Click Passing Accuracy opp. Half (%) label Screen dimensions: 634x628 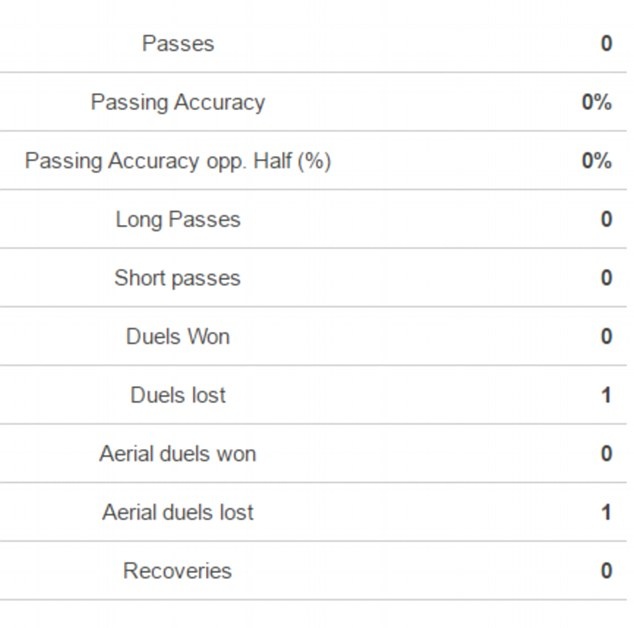coord(178,161)
